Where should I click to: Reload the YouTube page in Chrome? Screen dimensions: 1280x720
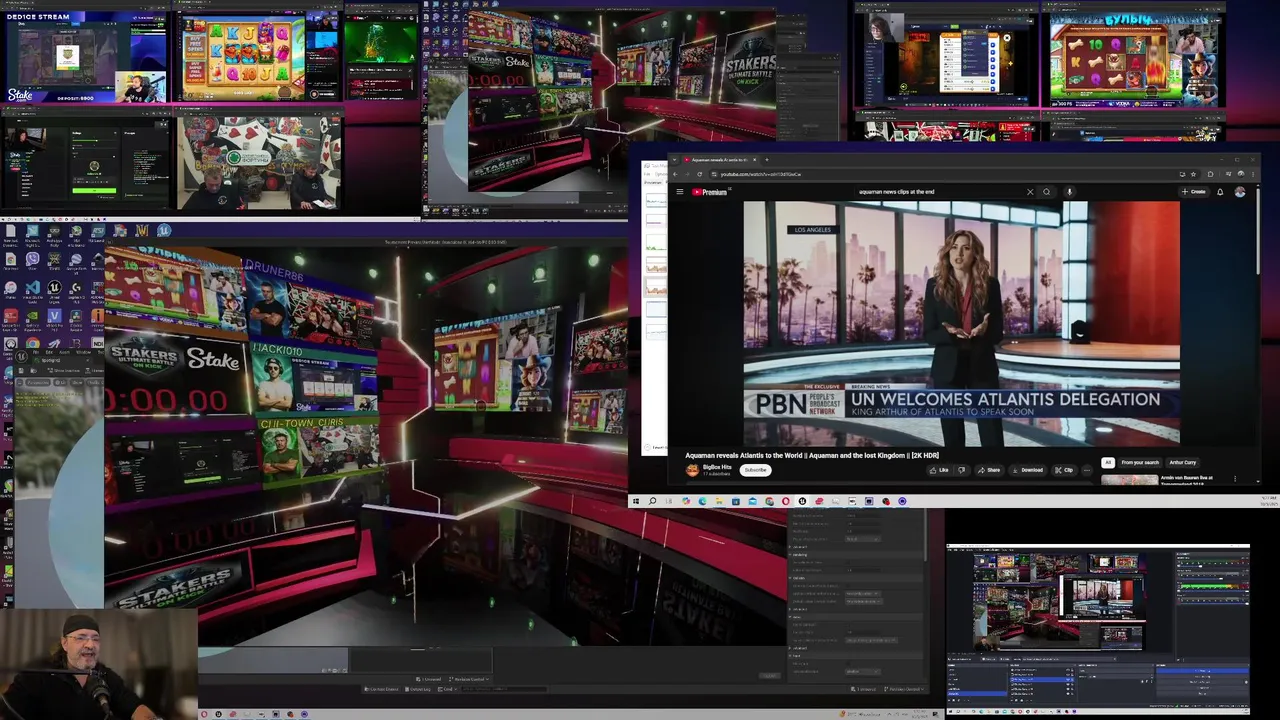pos(699,174)
